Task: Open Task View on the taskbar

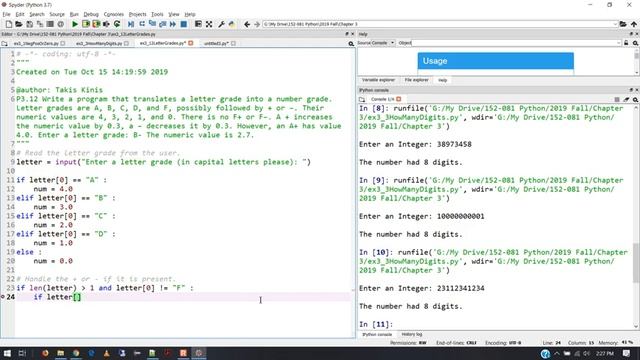Action: pyautogui.click(x=22, y=353)
